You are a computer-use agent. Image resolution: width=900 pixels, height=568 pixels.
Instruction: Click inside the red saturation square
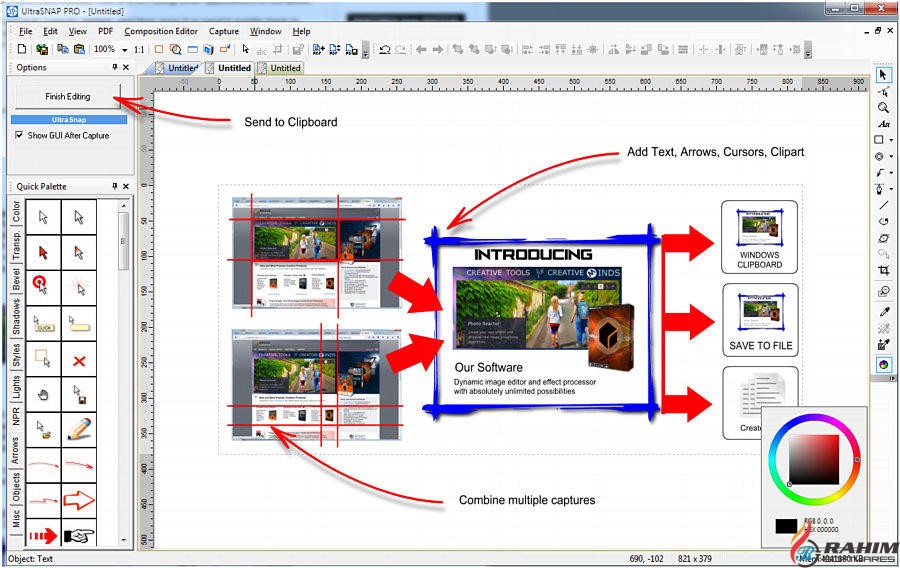tap(814, 460)
